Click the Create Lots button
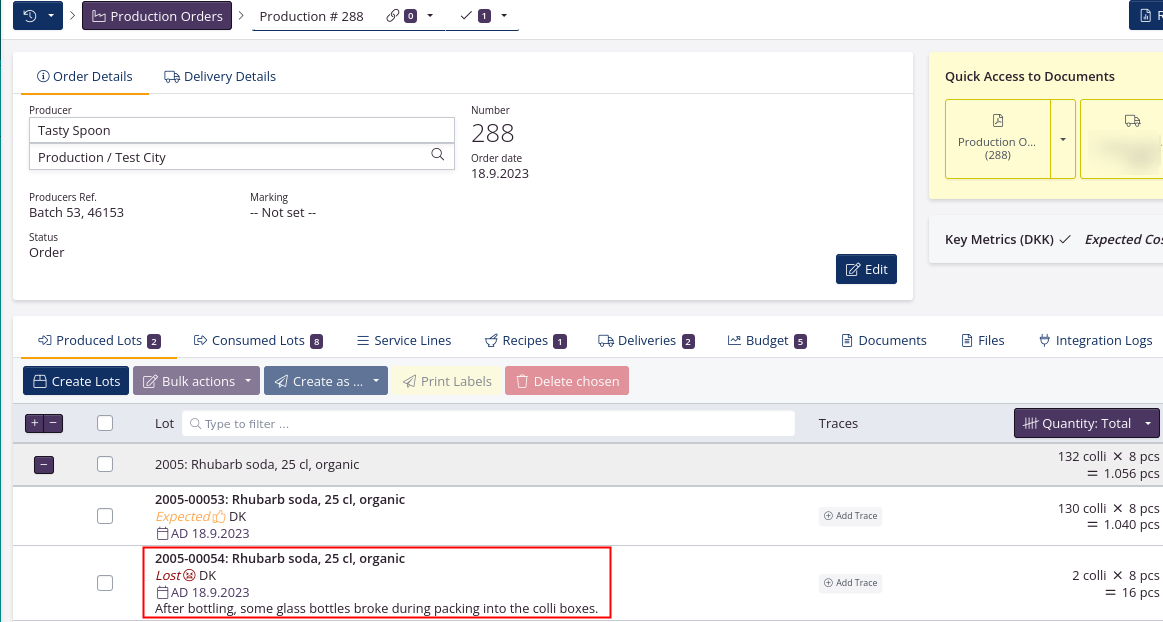Image resolution: width=1163 pixels, height=622 pixels. pyautogui.click(x=77, y=381)
